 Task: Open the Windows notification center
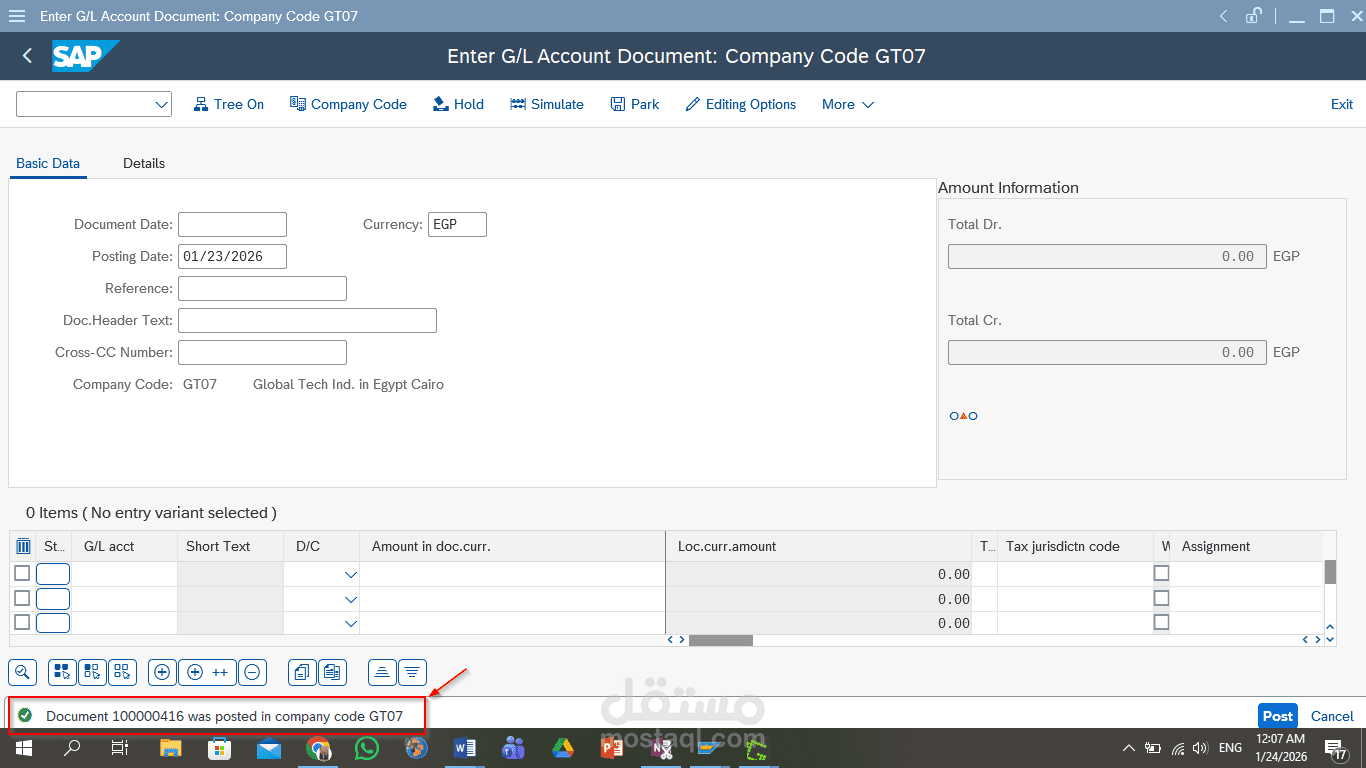pyautogui.click(x=1337, y=748)
